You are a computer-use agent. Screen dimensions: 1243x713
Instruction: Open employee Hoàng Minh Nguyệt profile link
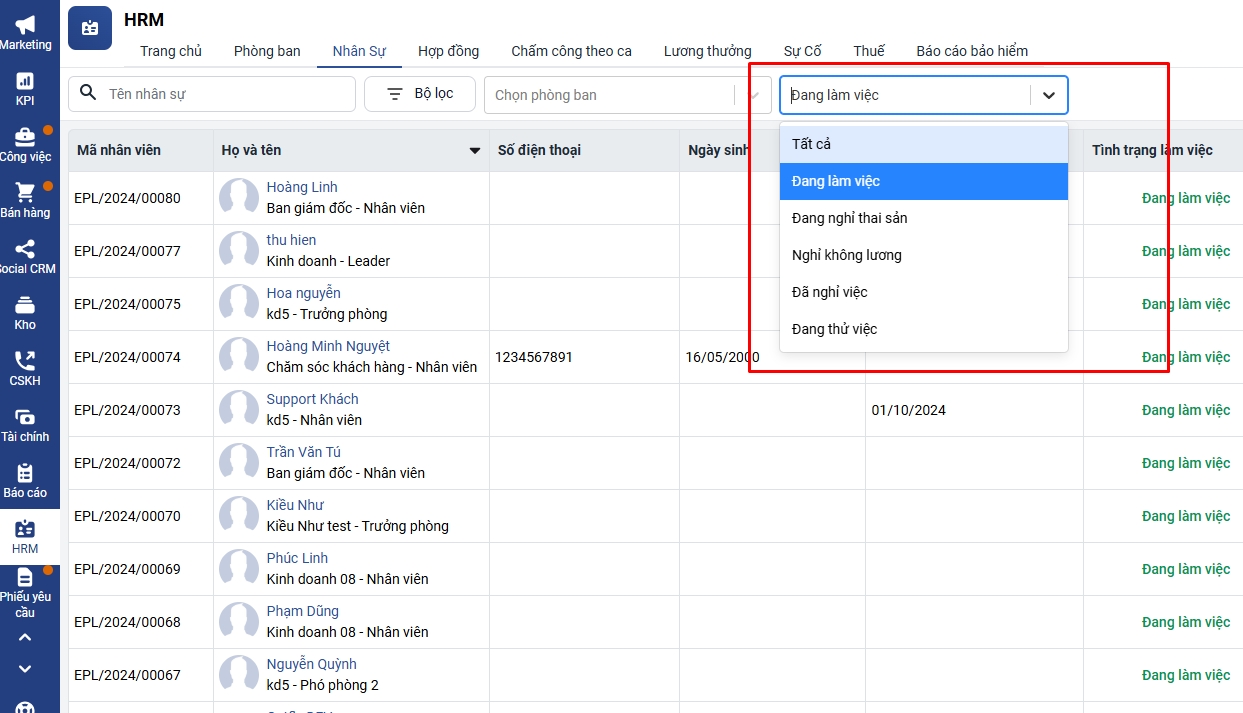click(328, 346)
